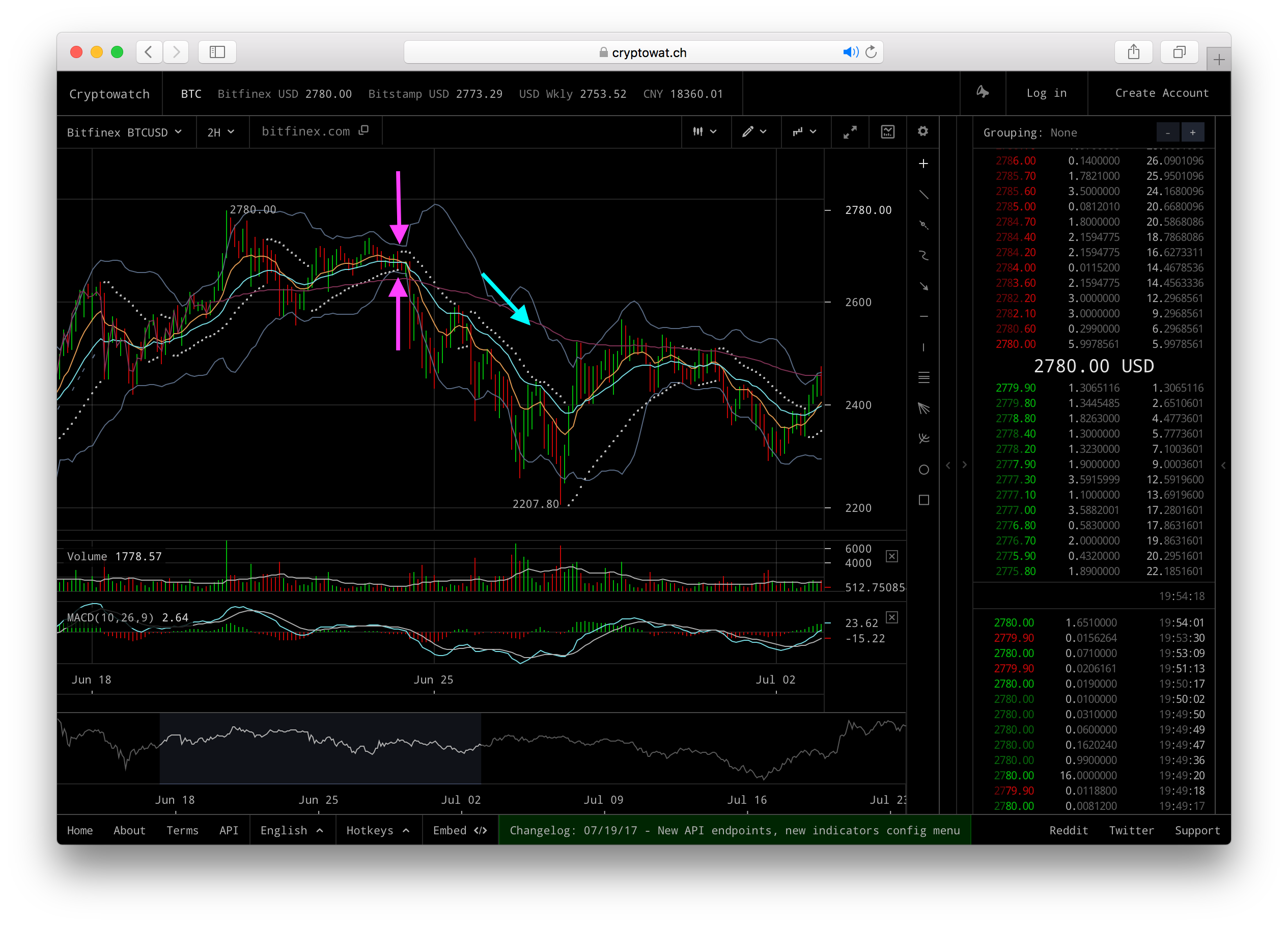Open the theme icon beside Log in
The width and height of the screenshot is (1288, 926).
[x=983, y=93]
